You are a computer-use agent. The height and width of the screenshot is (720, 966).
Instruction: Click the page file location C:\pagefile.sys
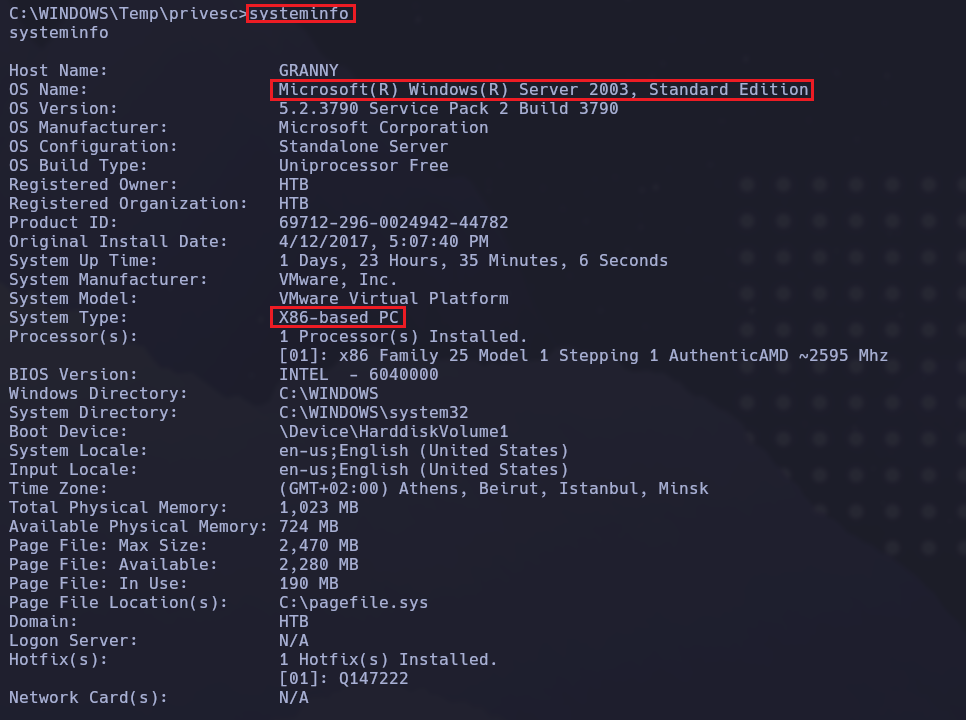(x=353, y=603)
